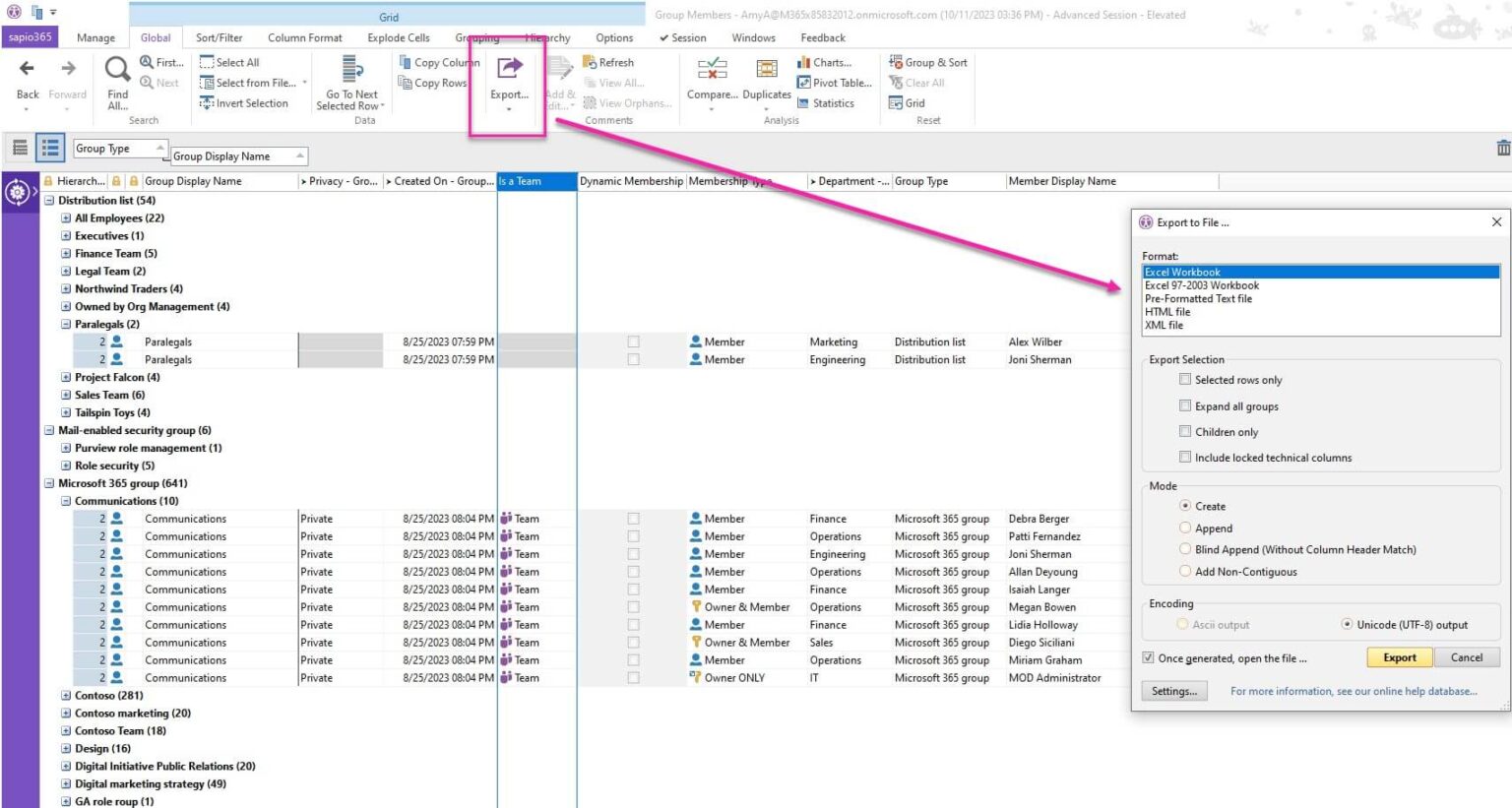Viewport: 1512px width, 808px height.
Task: Click Copy Rows in ribbon
Action: (x=432, y=83)
